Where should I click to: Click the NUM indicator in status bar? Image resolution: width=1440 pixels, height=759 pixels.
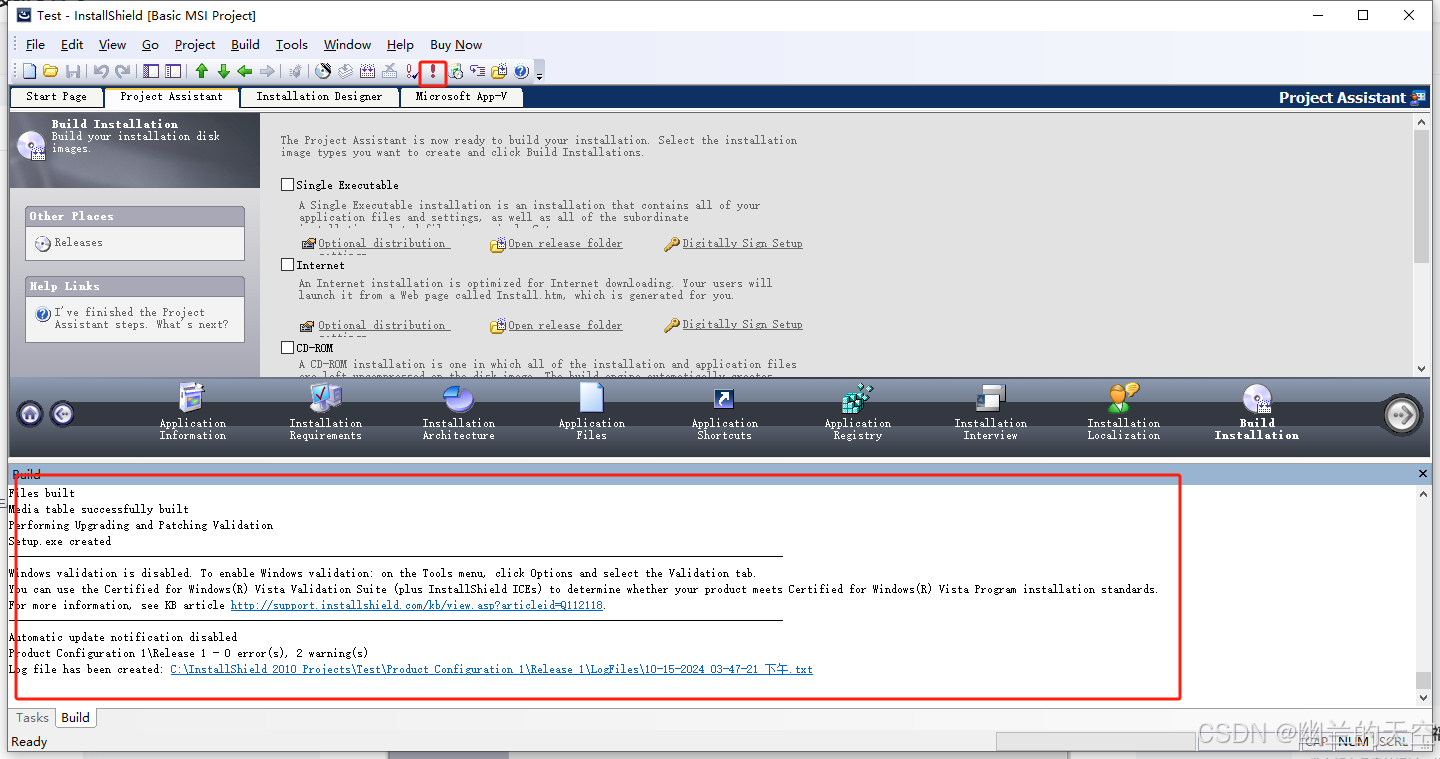click(x=1353, y=741)
